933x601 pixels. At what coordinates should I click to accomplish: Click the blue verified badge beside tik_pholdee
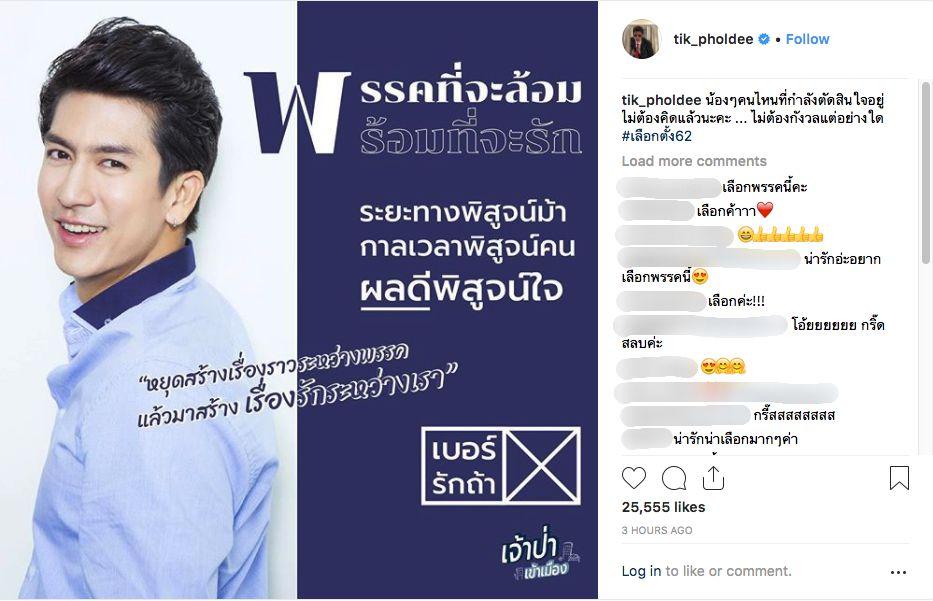coord(763,39)
